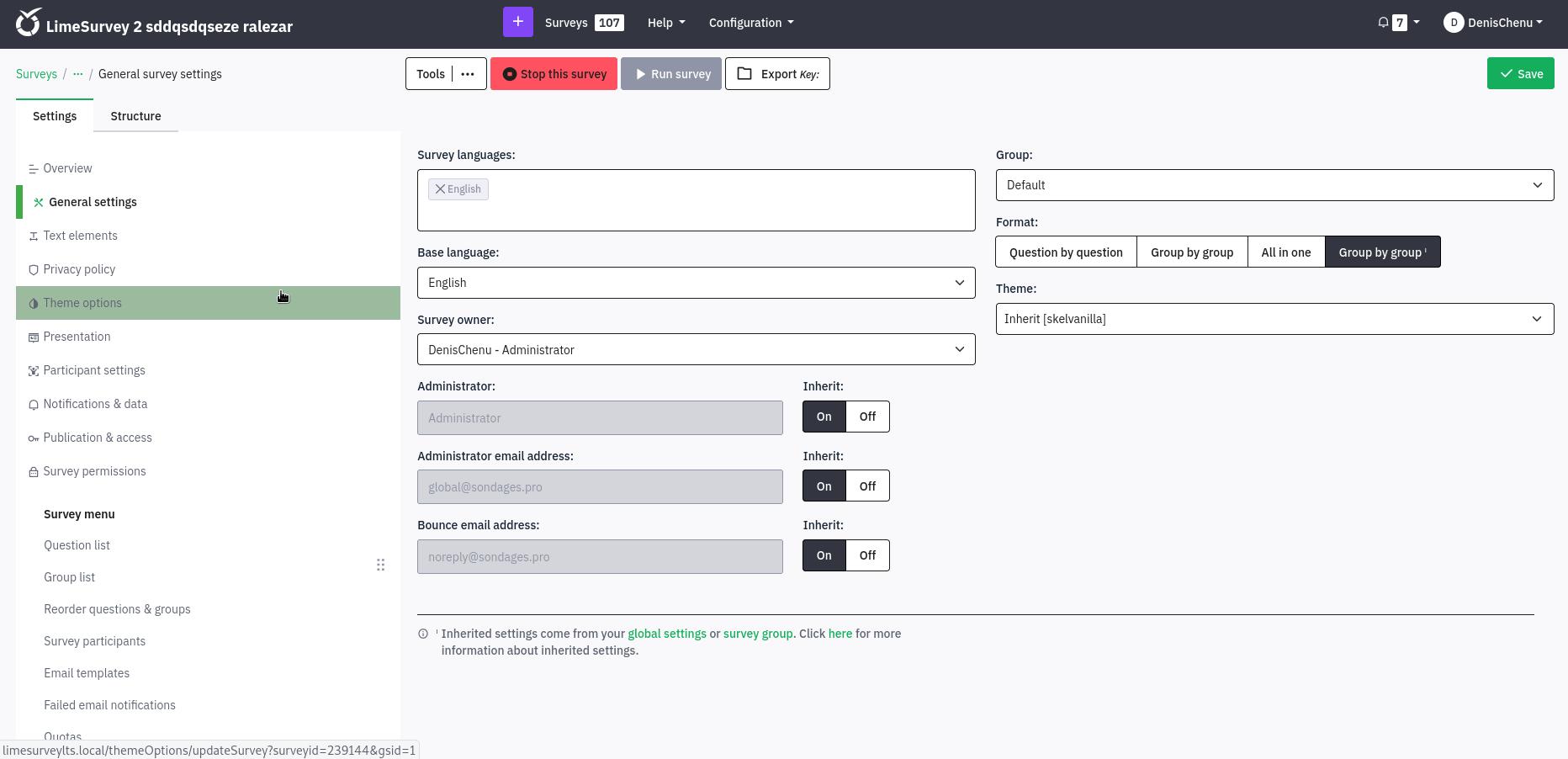Screen dimensions: 1568x759
Task: Expand the Base language dropdown
Action: point(696,283)
